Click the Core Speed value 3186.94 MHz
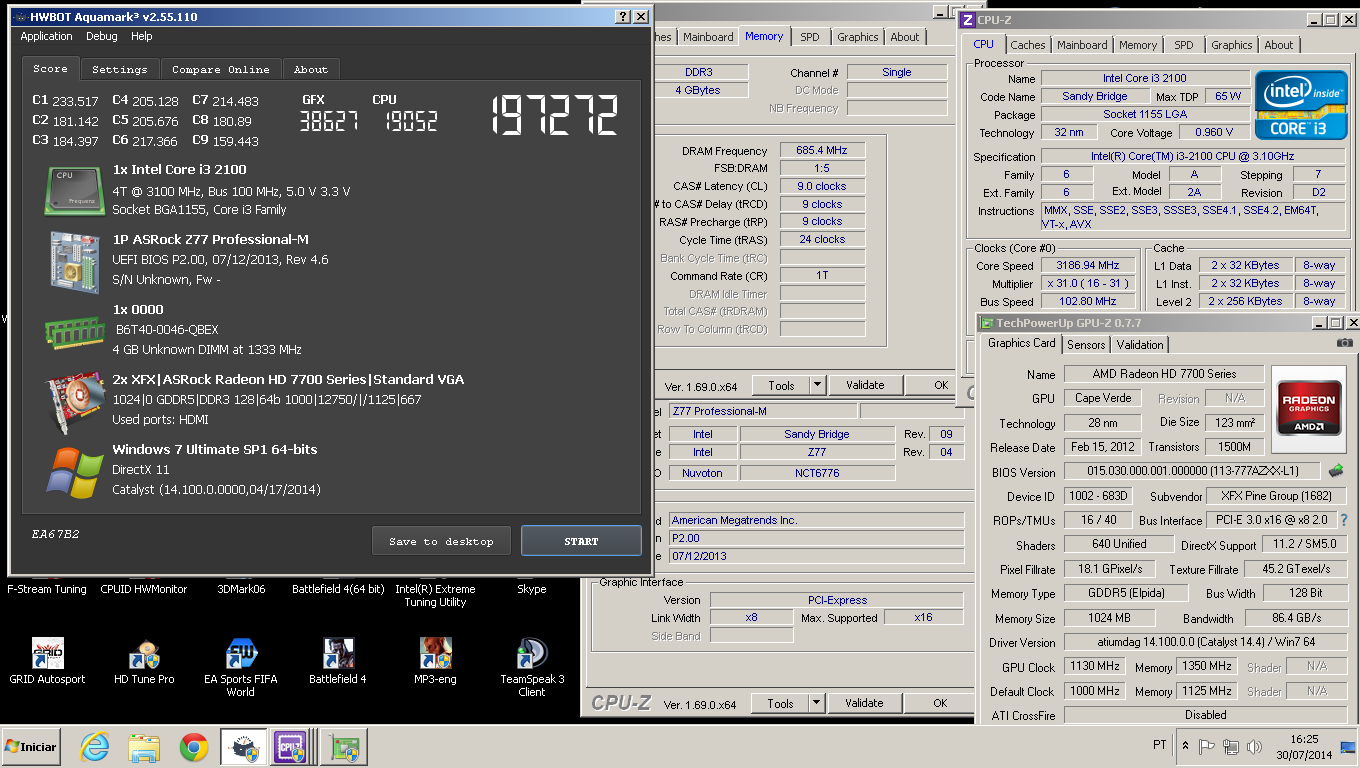Image resolution: width=1360 pixels, height=768 pixels. click(x=1087, y=265)
